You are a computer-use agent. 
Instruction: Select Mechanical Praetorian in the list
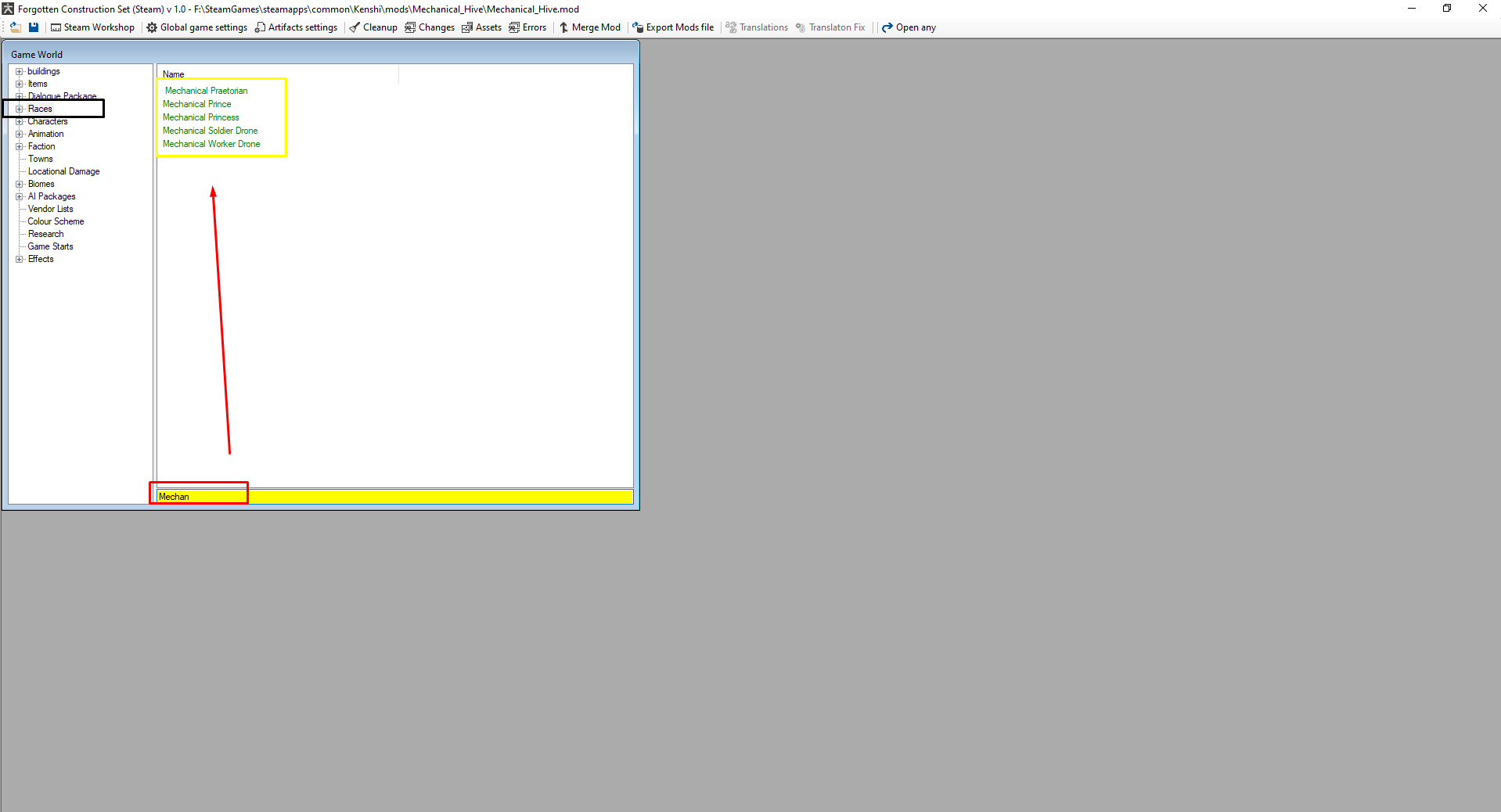pyautogui.click(x=206, y=91)
